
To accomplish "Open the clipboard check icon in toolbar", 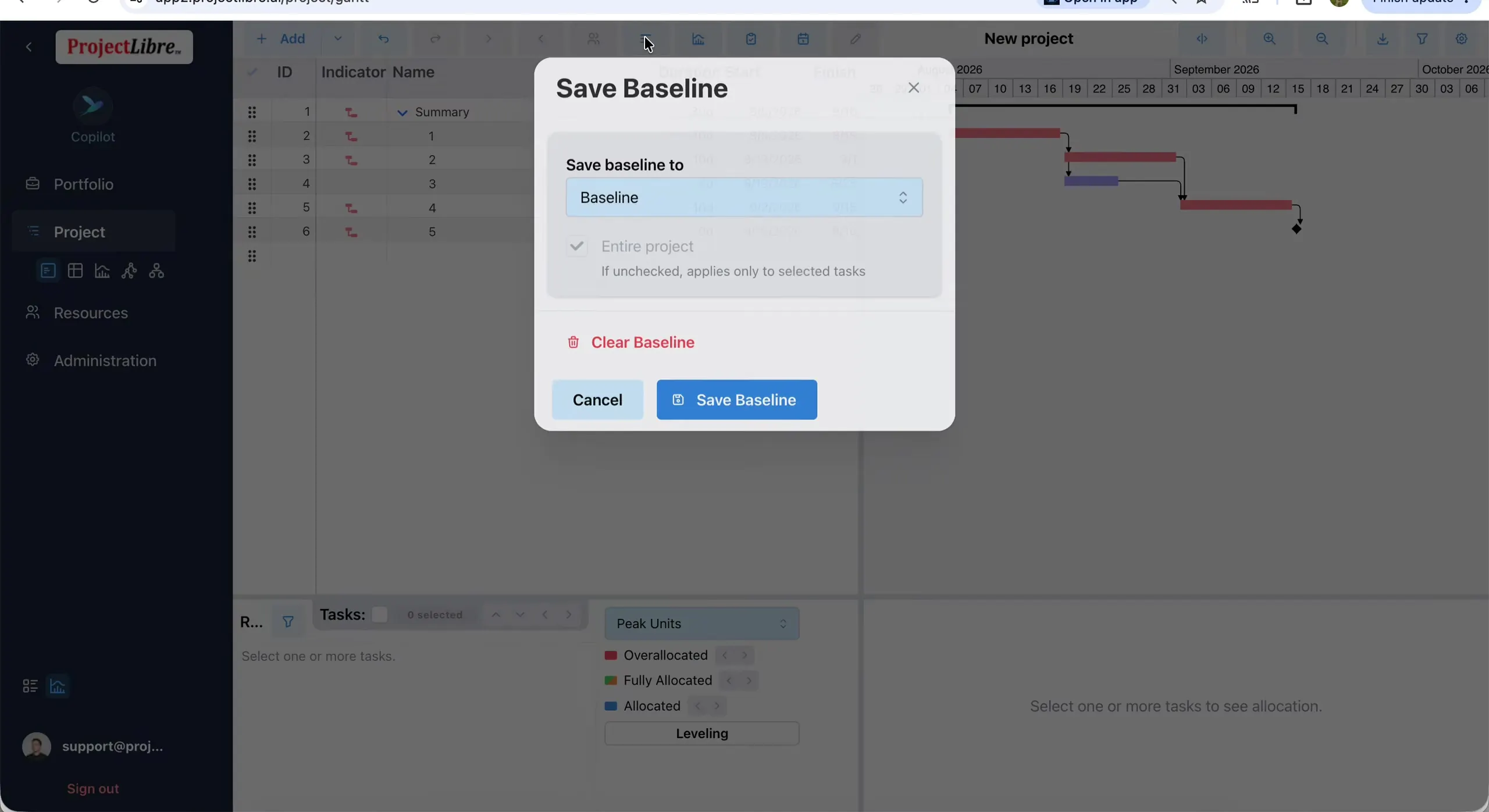I will coord(751,39).
